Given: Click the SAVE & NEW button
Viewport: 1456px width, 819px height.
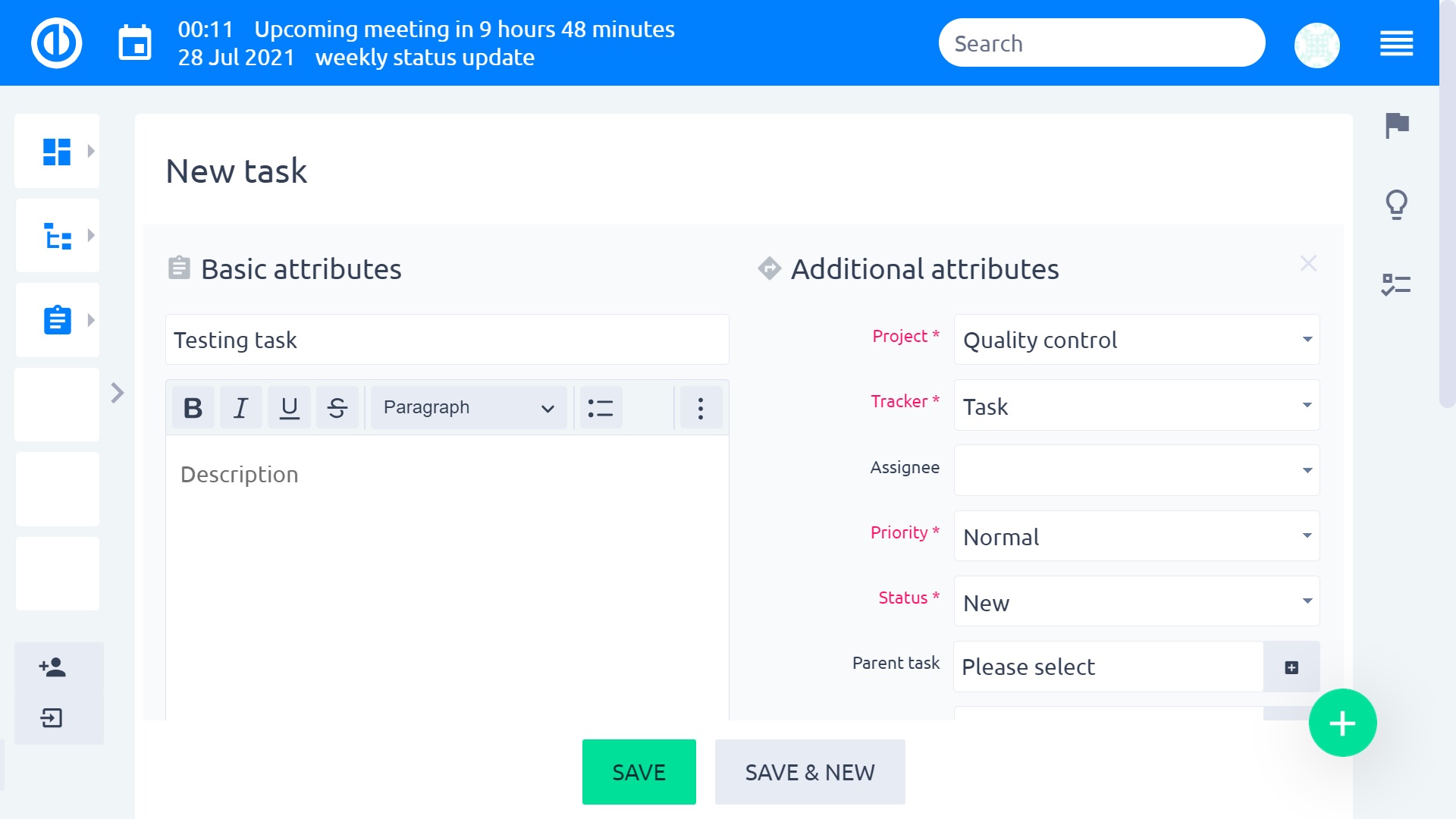Looking at the screenshot, I should coord(809,772).
